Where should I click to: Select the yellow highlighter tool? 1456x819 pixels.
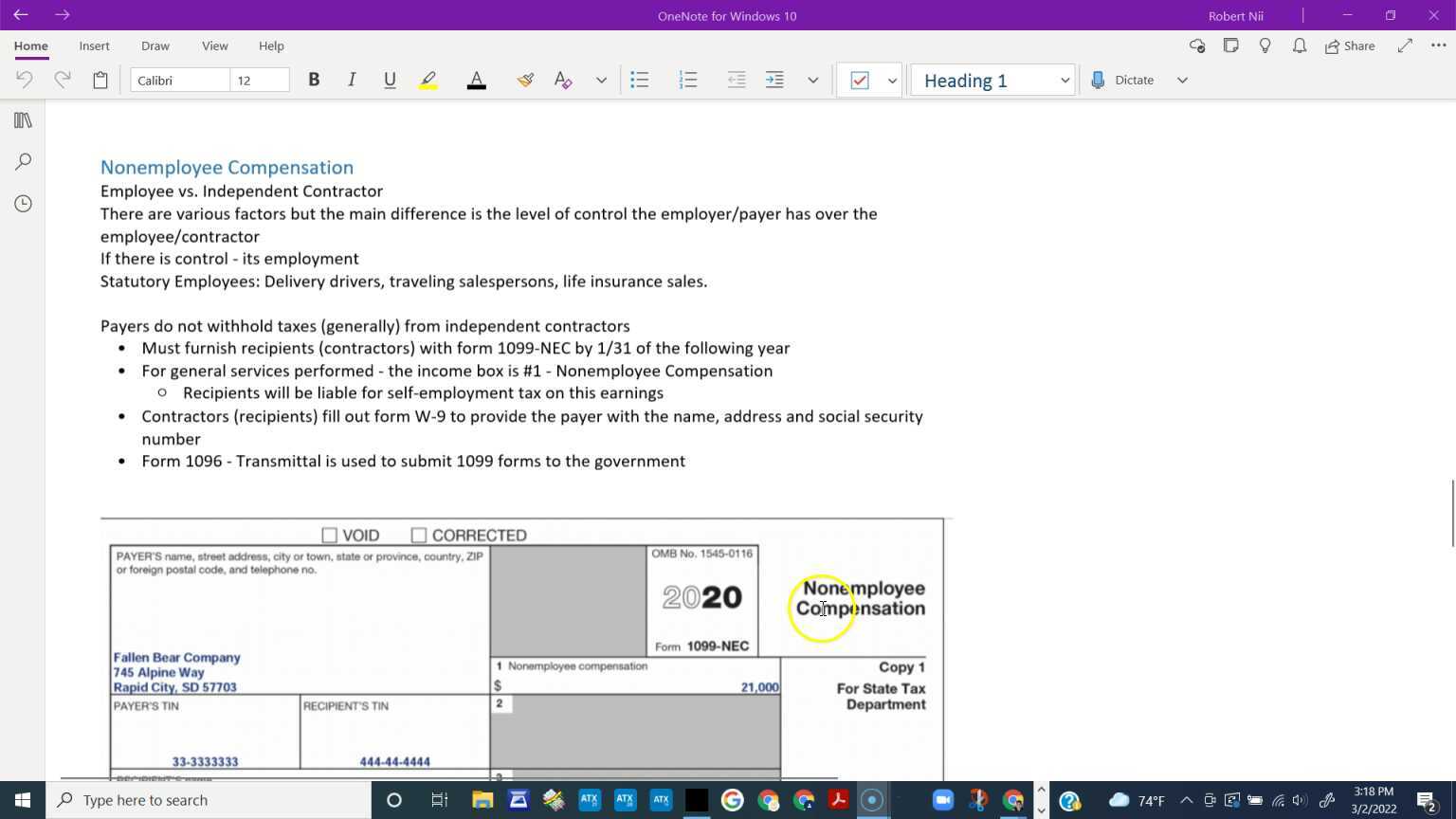(x=428, y=80)
